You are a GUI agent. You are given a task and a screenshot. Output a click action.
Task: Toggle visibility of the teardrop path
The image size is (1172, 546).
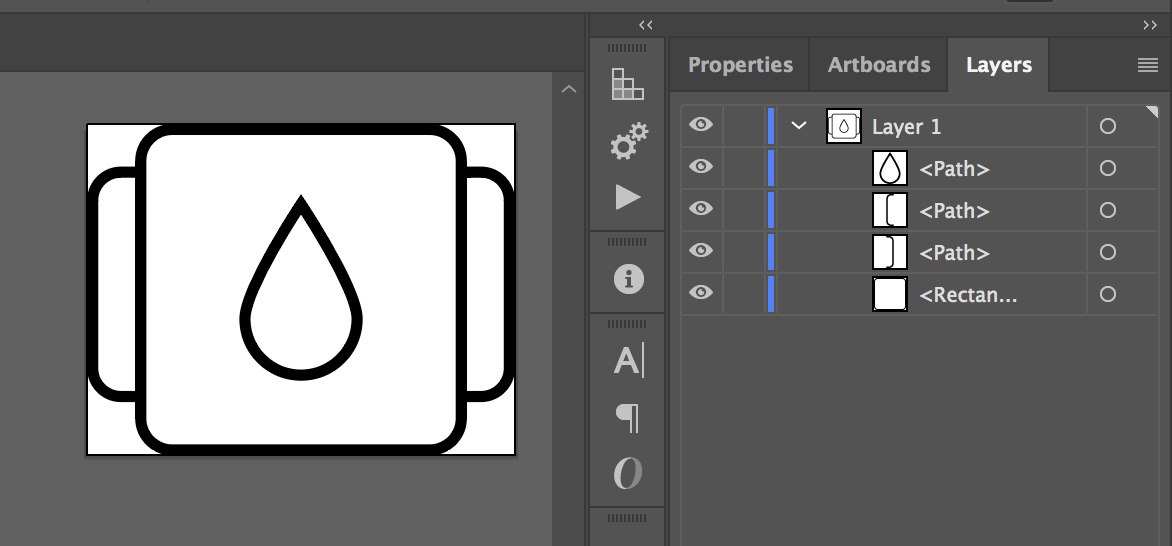point(702,167)
